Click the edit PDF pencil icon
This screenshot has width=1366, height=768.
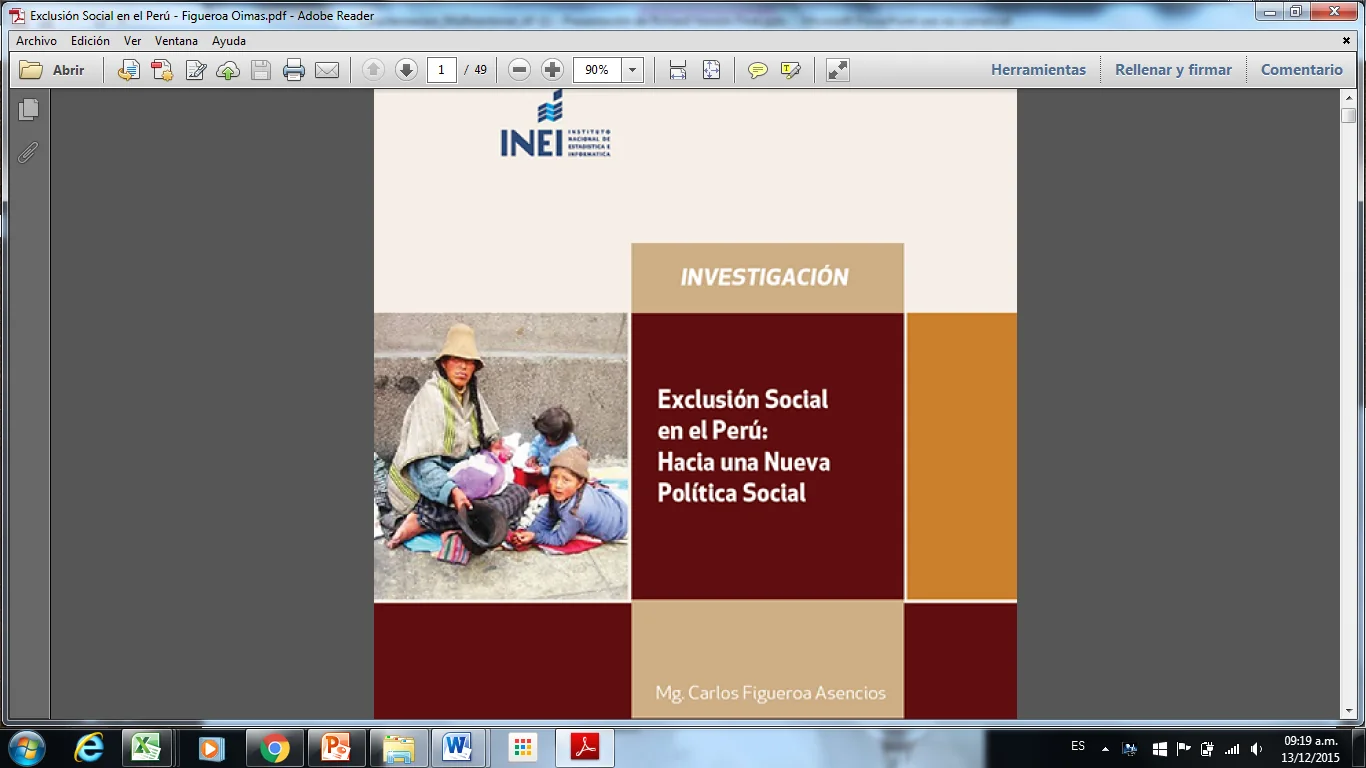click(x=195, y=70)
